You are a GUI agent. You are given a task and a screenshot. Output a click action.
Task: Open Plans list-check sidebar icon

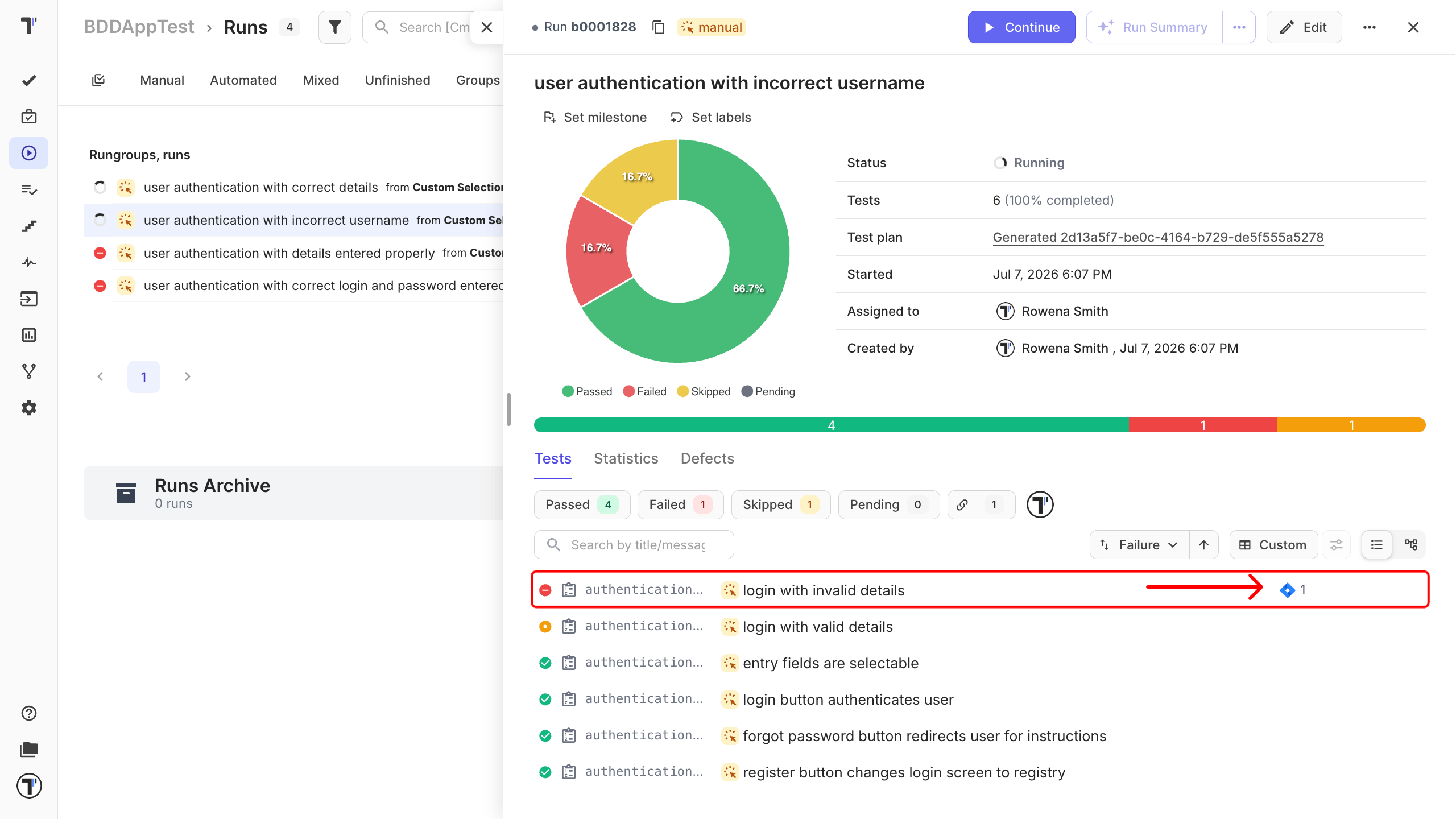(x=29, y=189)
